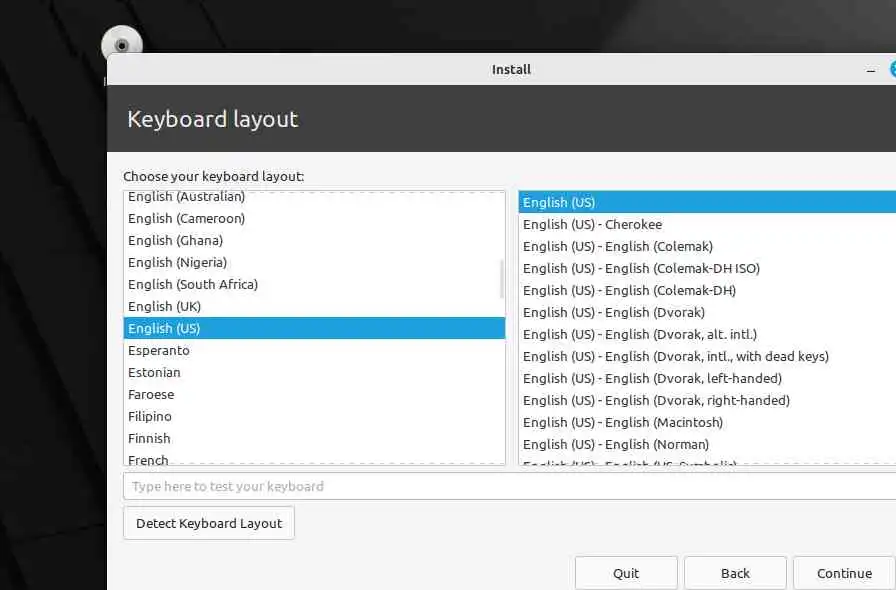Screen dimensions: 896x590
Task: Click Detect Keyboard Layout button
Action: 209,523
